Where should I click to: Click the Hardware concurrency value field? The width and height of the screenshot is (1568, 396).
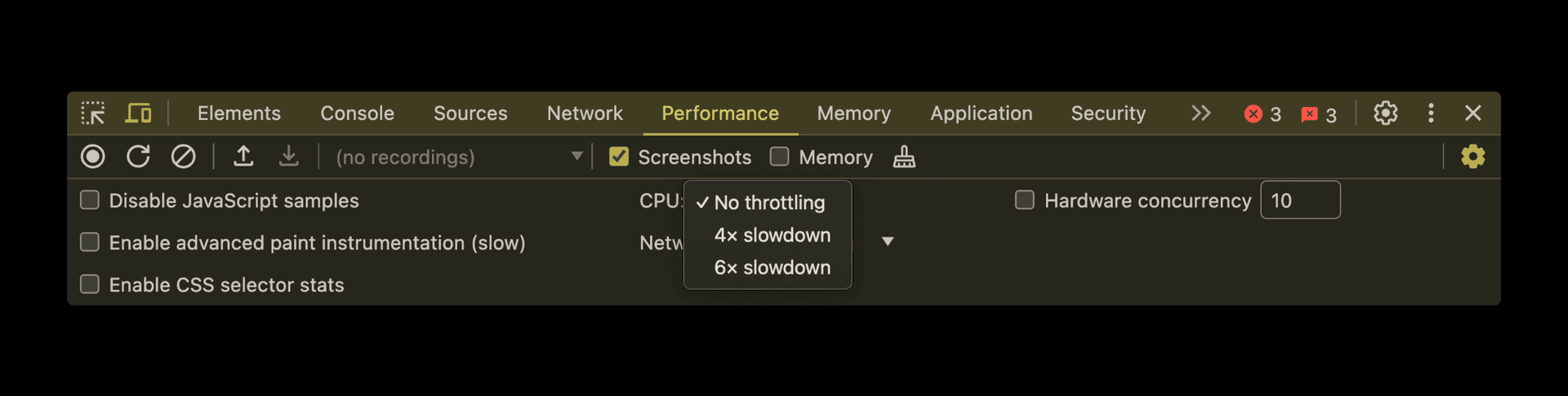pyautogui.click(x=1300, y=200)
